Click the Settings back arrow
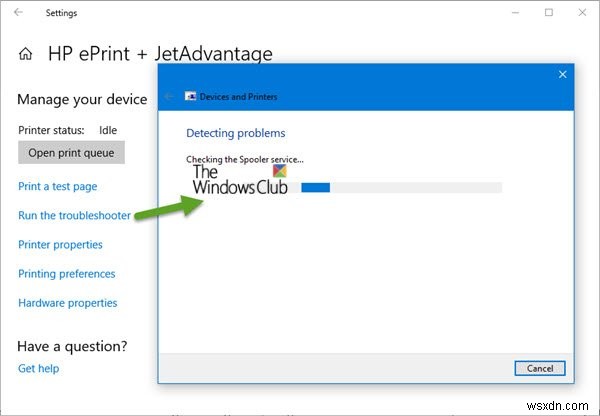 (19, 13)
